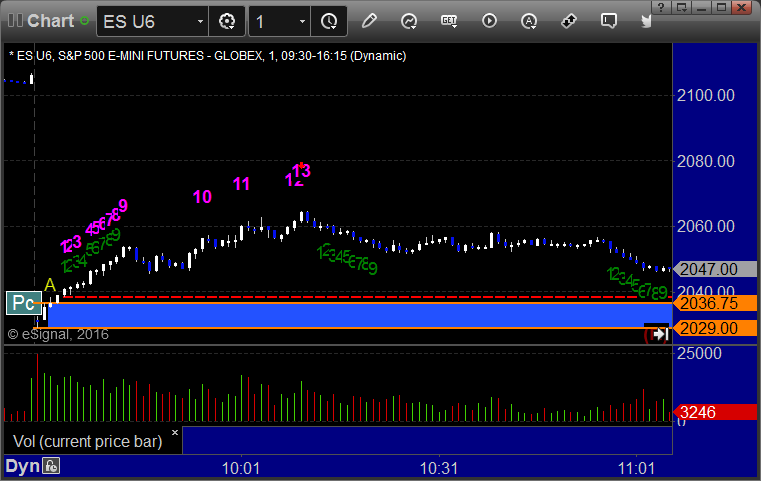Screen dimensions: 761x481
Task: Open the interval dropdown showing 1
Action: point(302,21)
